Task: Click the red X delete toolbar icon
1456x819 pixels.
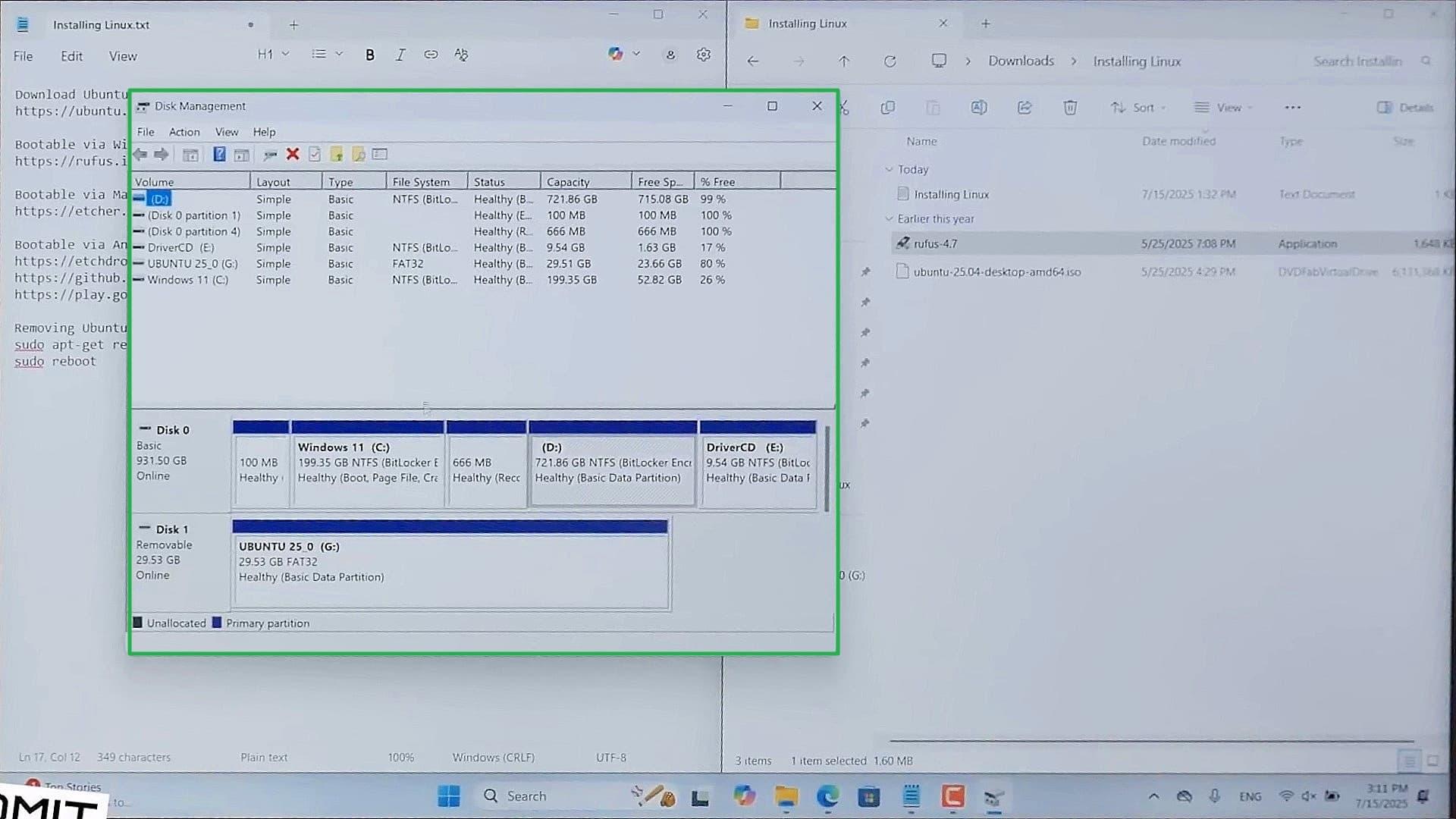Action: click(x=293, y=155)
